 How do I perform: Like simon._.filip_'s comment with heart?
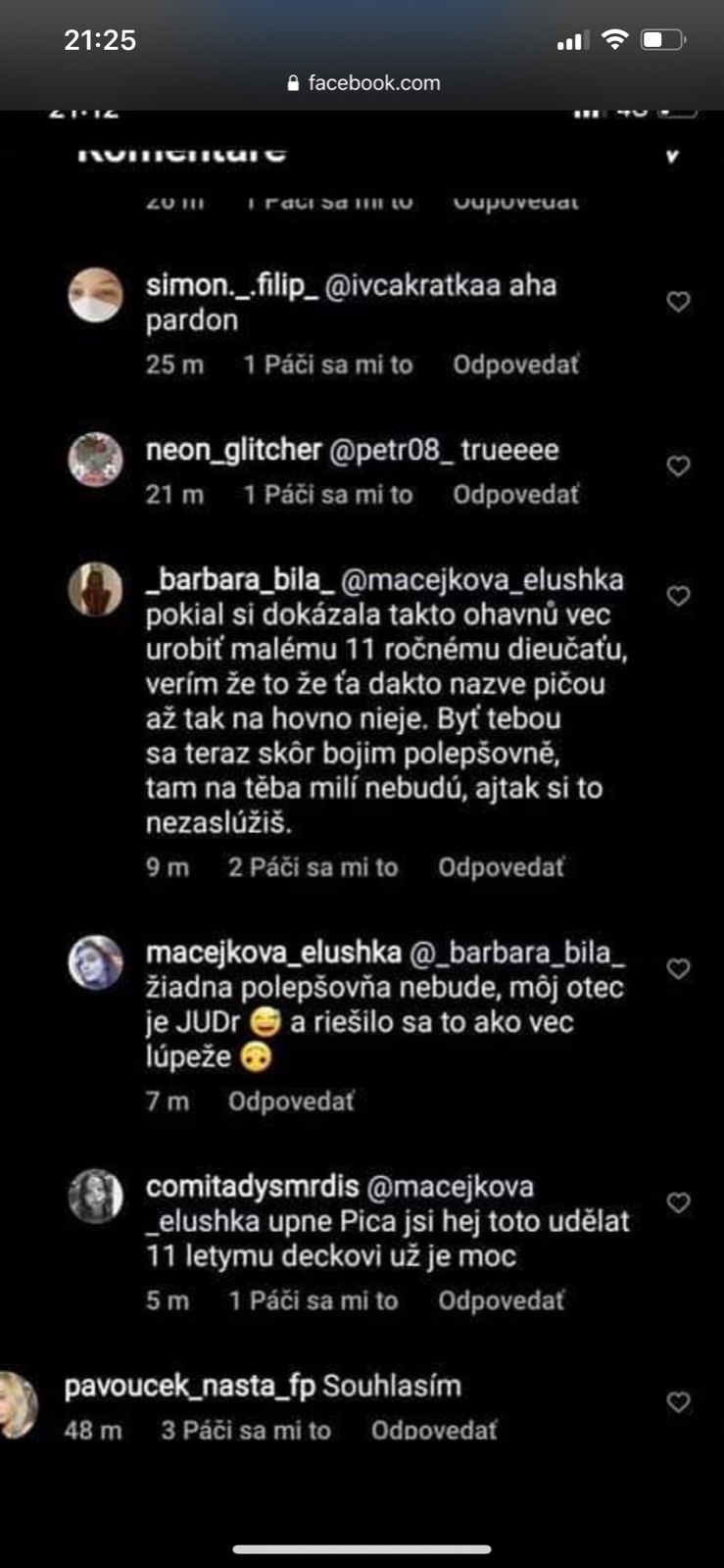678,302
